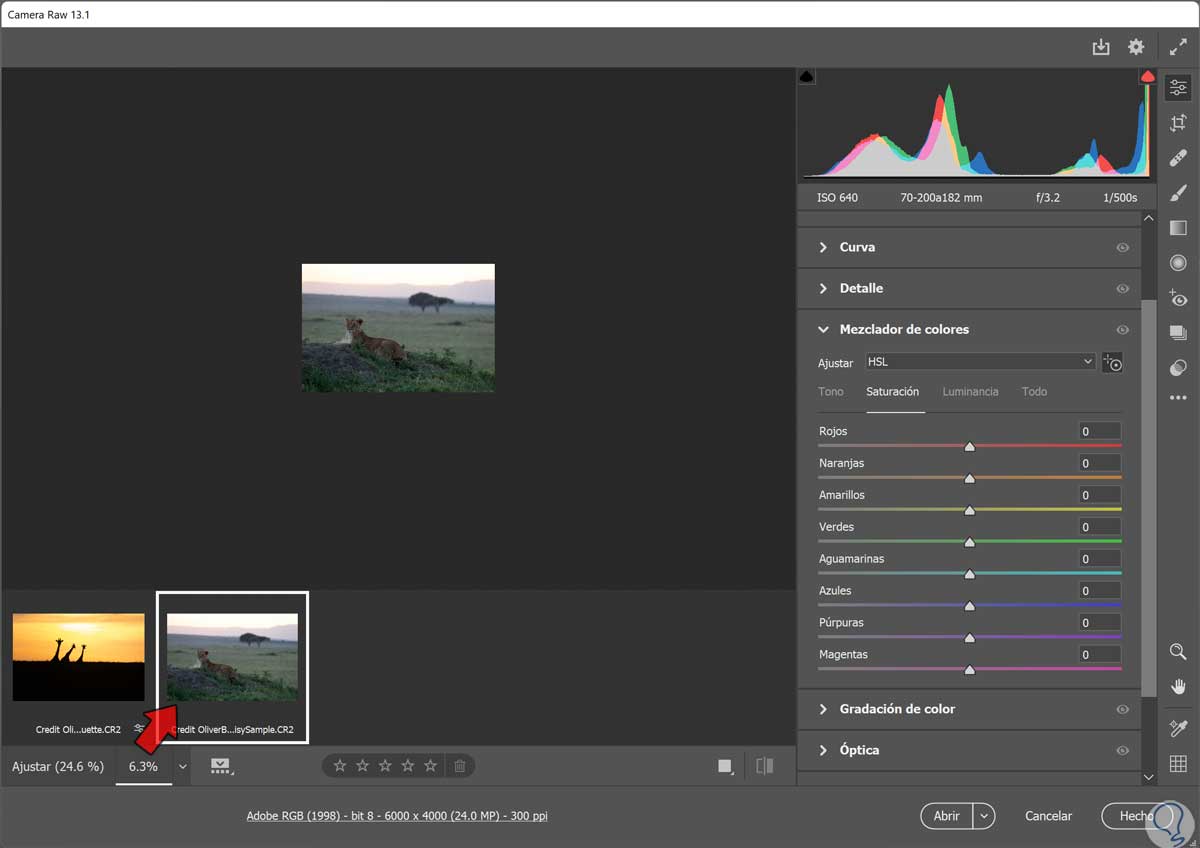Set five star rating
Screen dimensions: 1200x848
430,766
